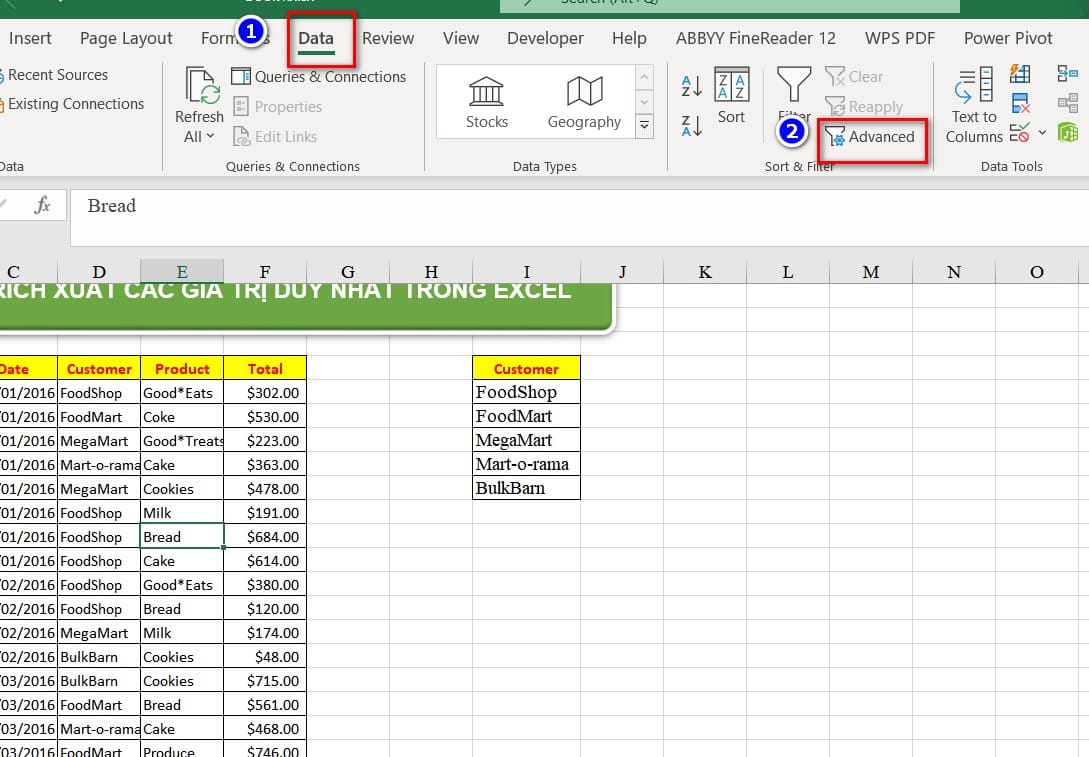1089x757 pixels.
Task: Select the yellow Customer header in column I
Action: 526,368
